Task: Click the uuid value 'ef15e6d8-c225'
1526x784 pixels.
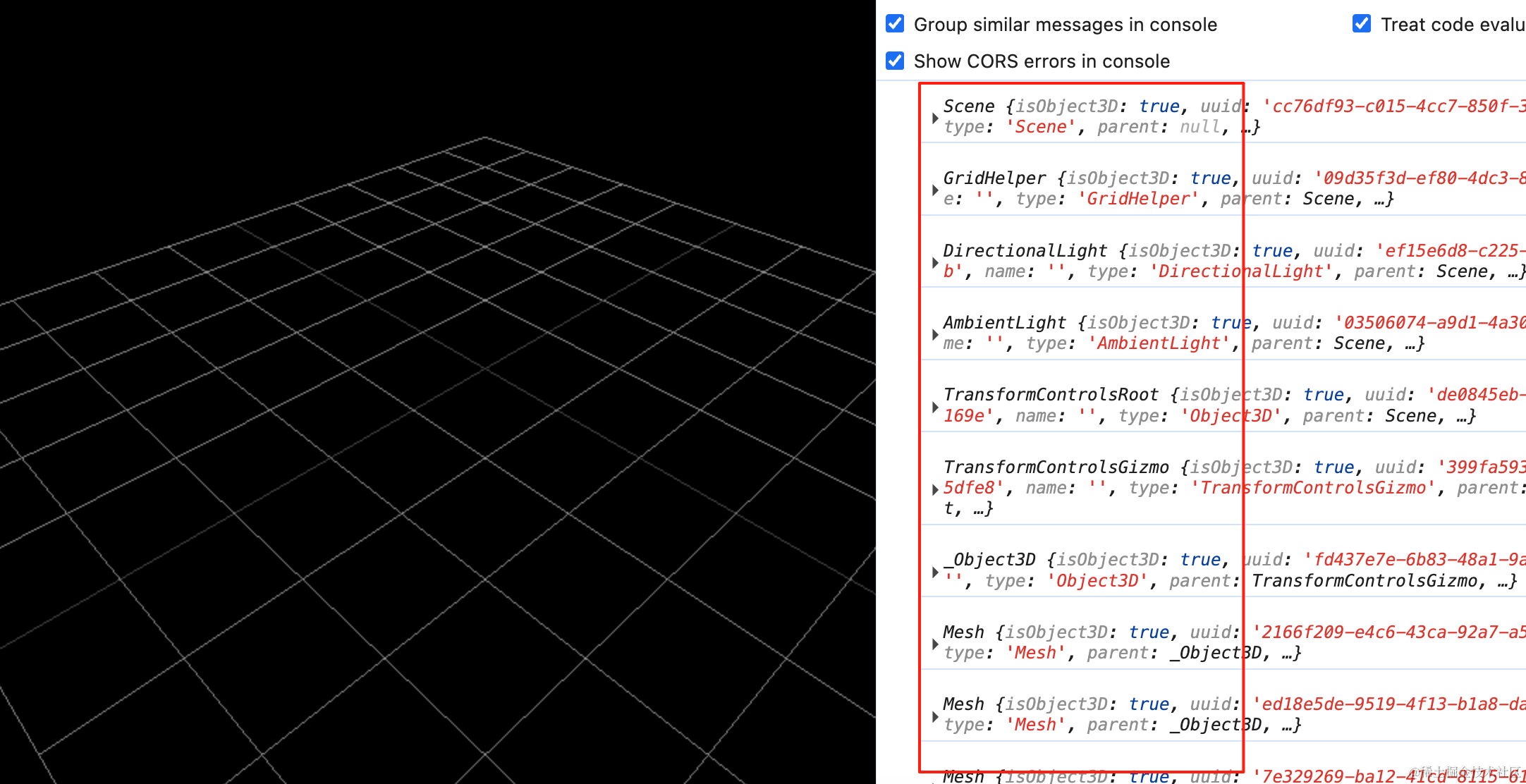Action: (x=1451, y=251)
